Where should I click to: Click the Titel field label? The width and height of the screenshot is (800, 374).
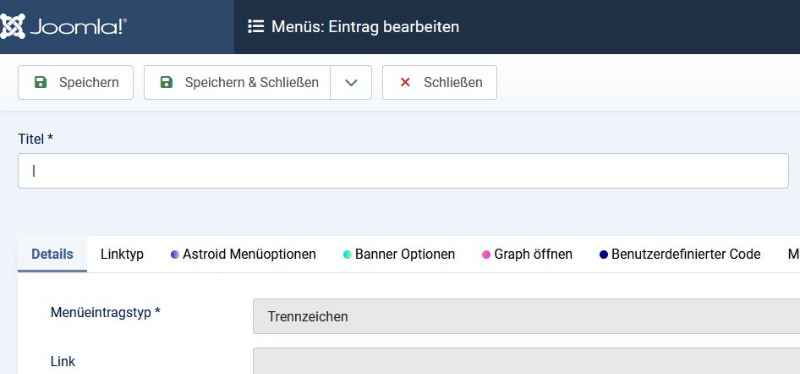36,139
